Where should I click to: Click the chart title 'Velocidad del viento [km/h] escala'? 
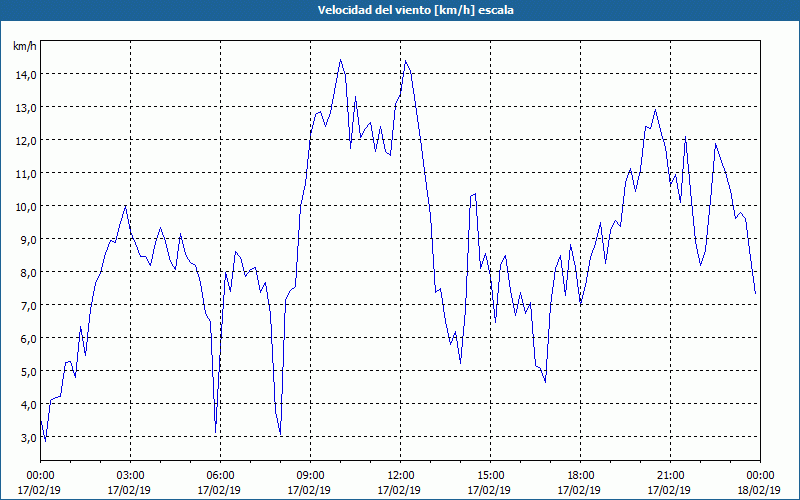[x=415, y=10]
